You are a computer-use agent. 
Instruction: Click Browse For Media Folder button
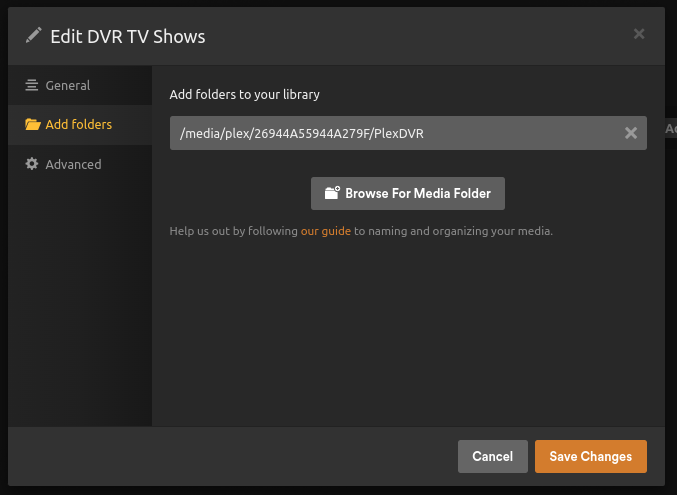[x=408, y=194]
